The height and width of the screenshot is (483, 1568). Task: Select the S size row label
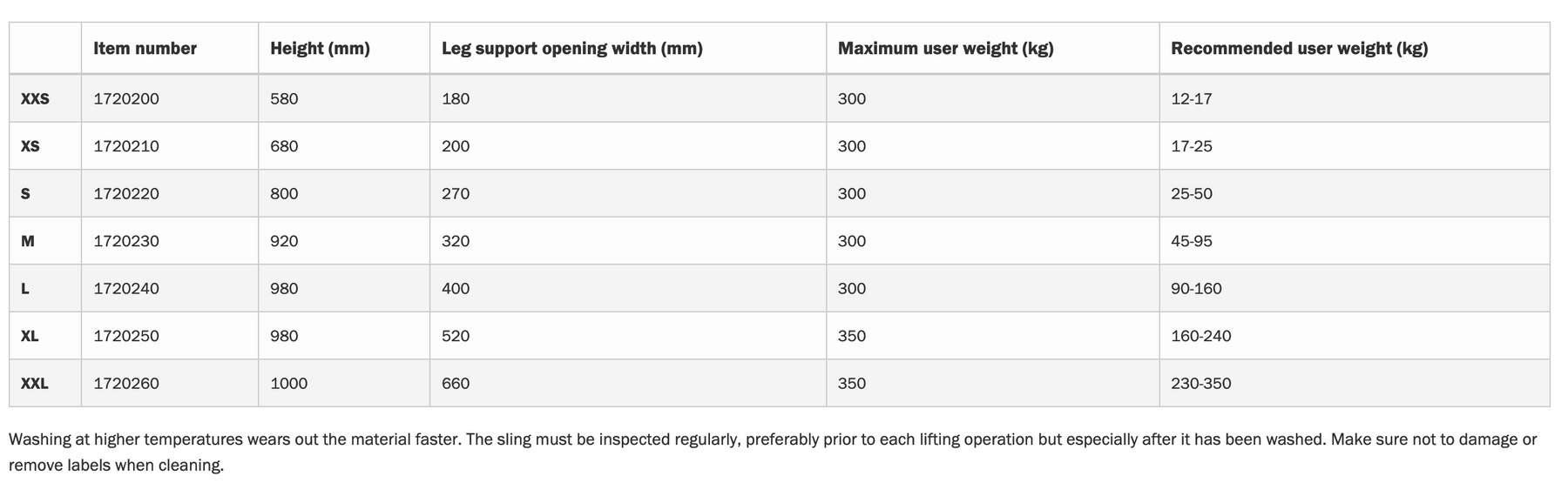click(x=25, y=194)
